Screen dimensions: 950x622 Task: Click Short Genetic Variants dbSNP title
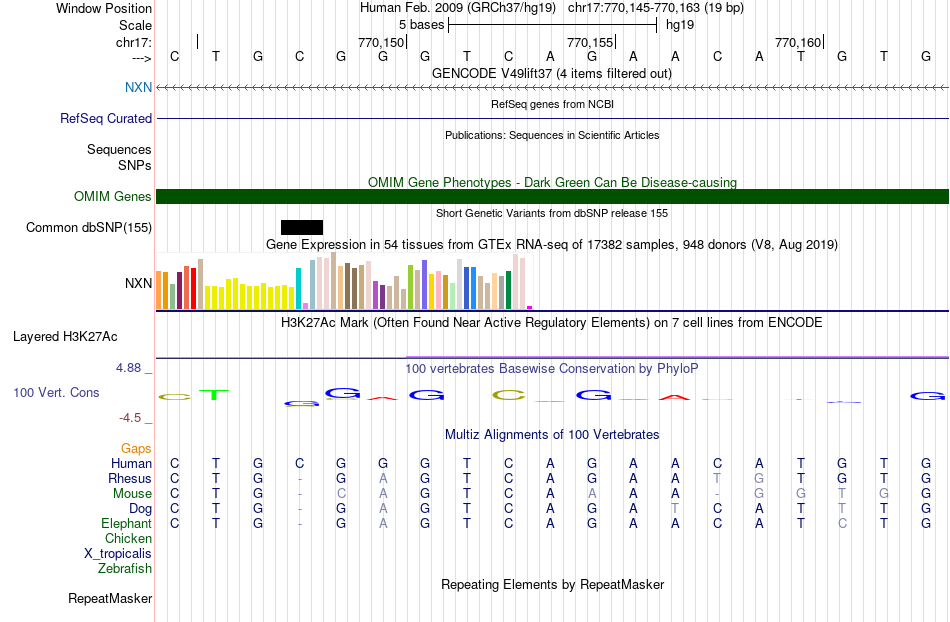click(x=552, y=213)
